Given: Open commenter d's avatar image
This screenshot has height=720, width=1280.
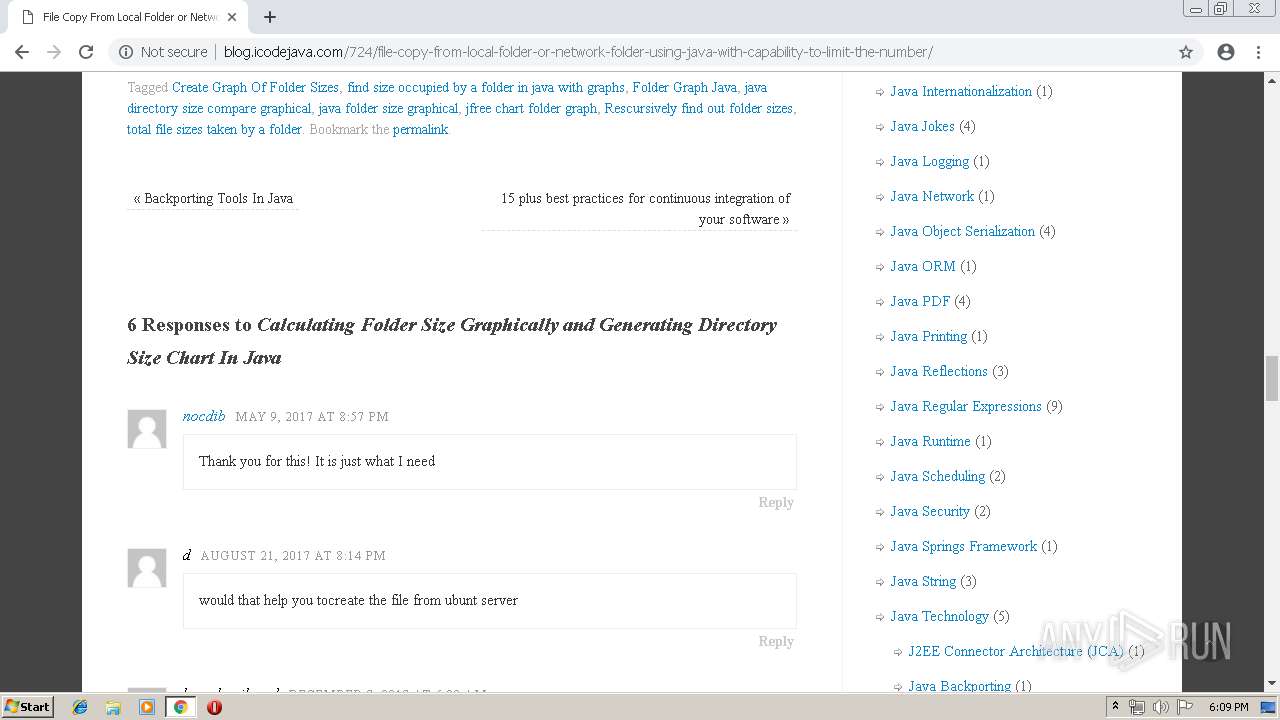Looking at the screenshot, I should (147, 568).
